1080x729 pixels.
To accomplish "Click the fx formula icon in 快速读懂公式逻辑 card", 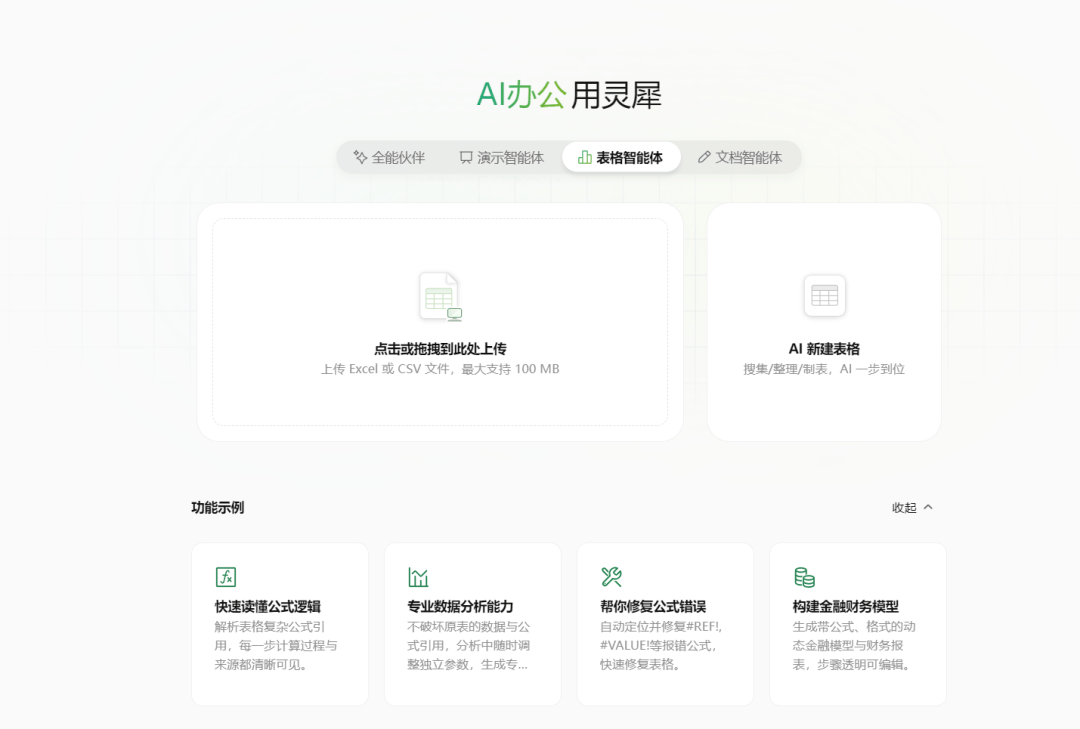I will 226,577.
